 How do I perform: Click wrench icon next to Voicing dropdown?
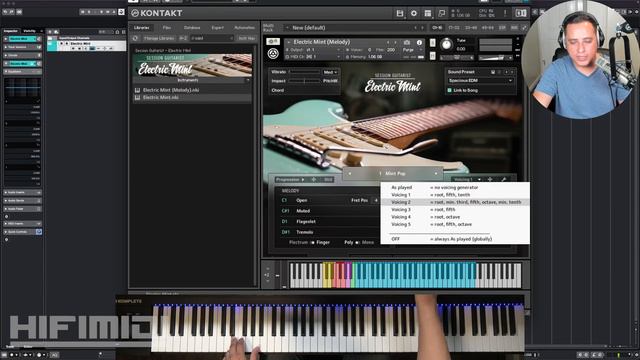click(504, 179)
